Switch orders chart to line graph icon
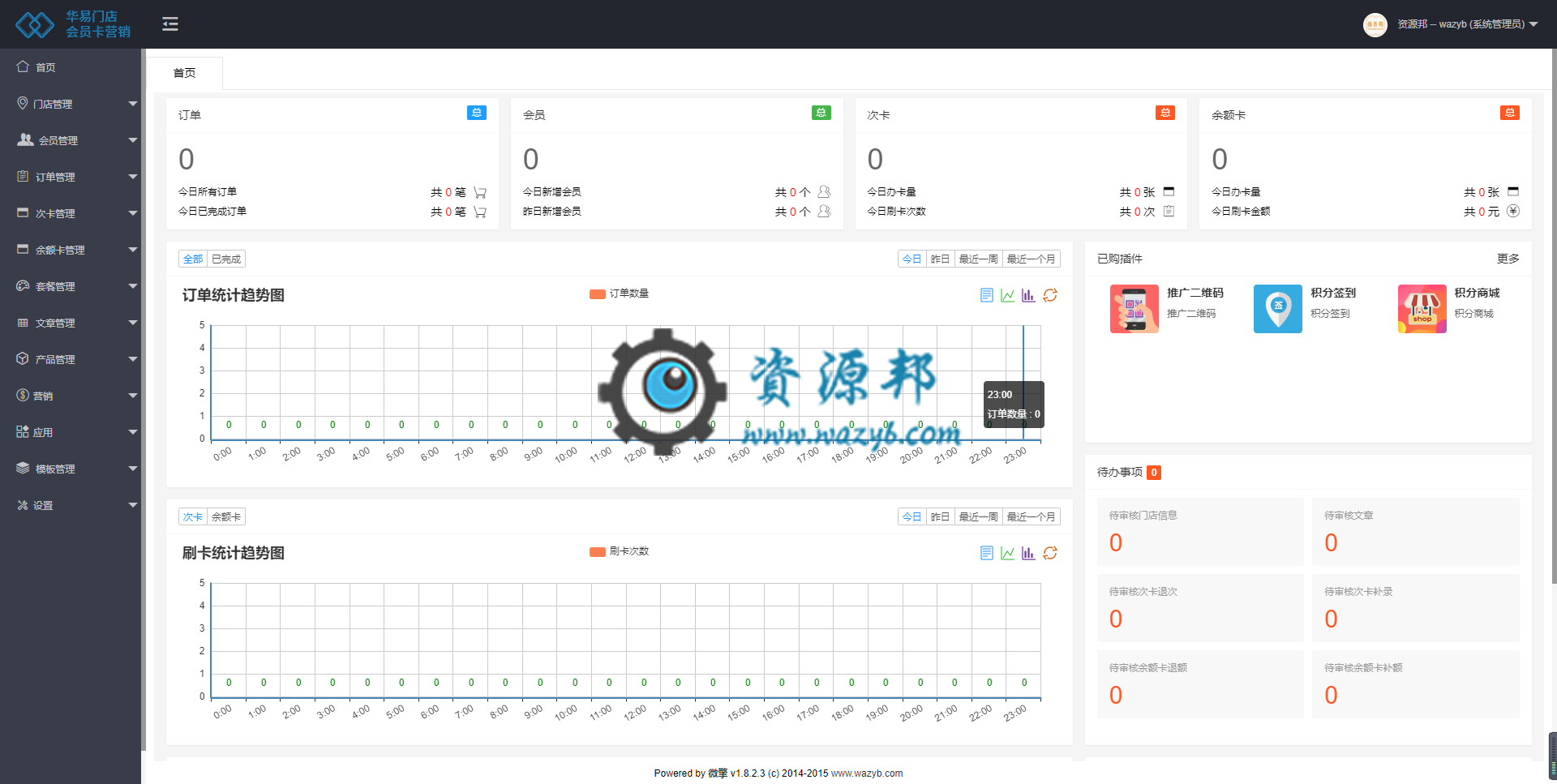This screenshot has width=1557, height=784. point(1007,295)
